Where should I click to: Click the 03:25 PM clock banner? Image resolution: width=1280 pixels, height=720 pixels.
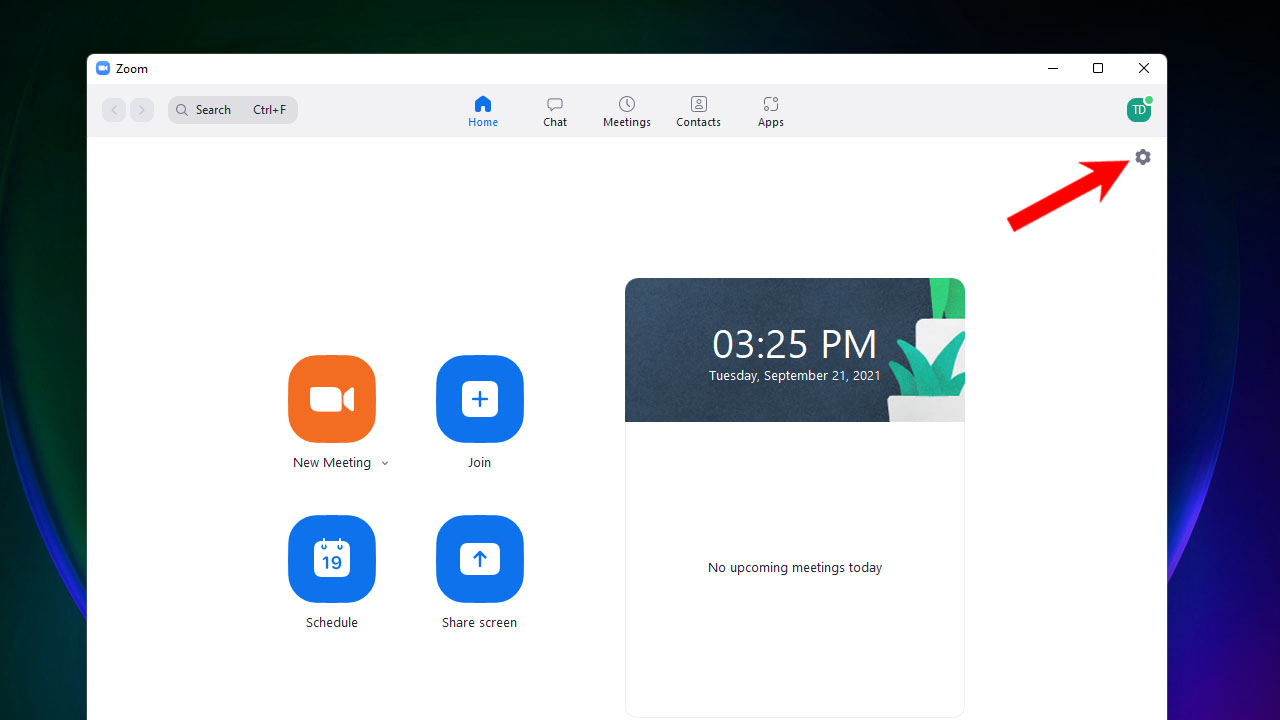(x=794, y=350)
